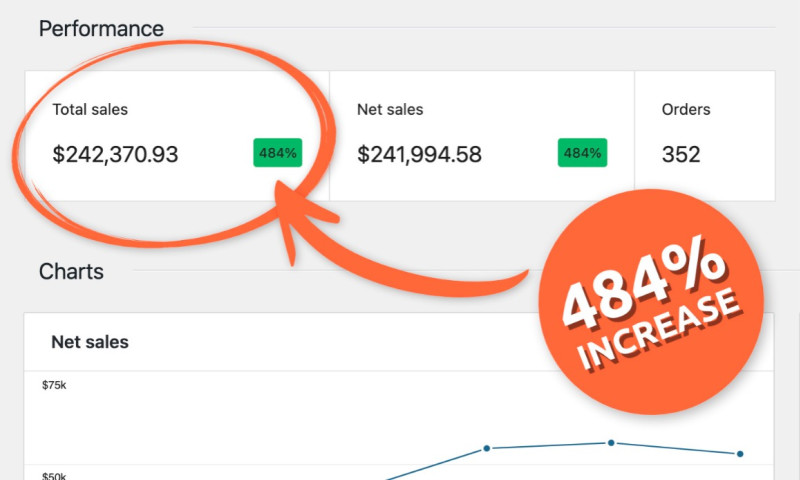Click the chart line between the first two points
This screenshot has width=800, height=480.
(x=548, y=445)
